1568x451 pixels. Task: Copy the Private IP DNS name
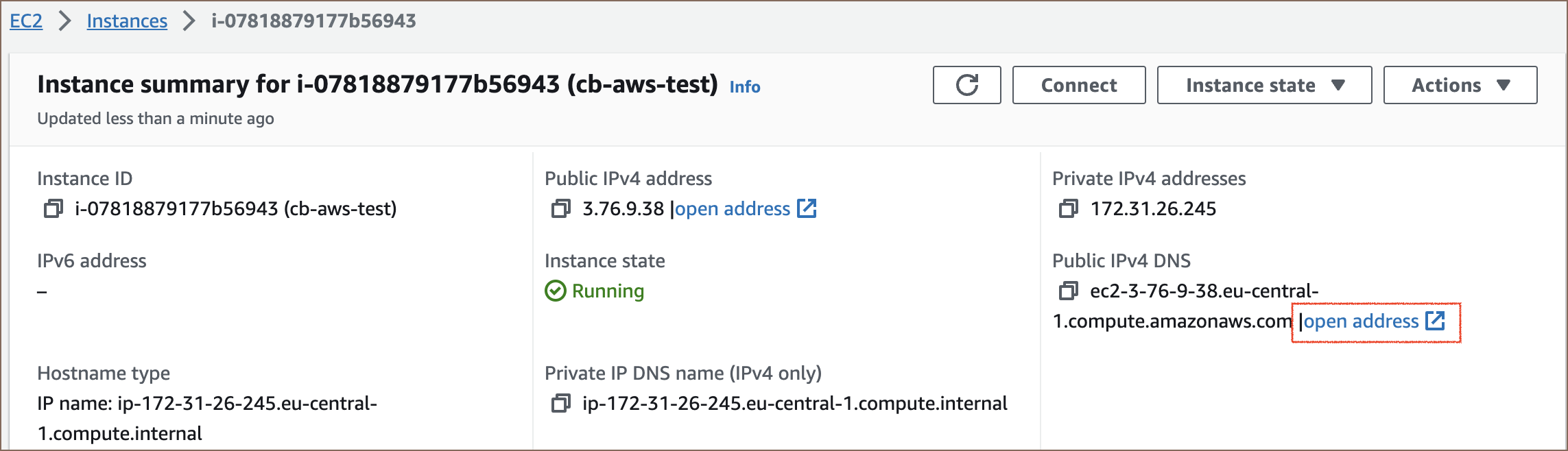(x=561, y=403)
